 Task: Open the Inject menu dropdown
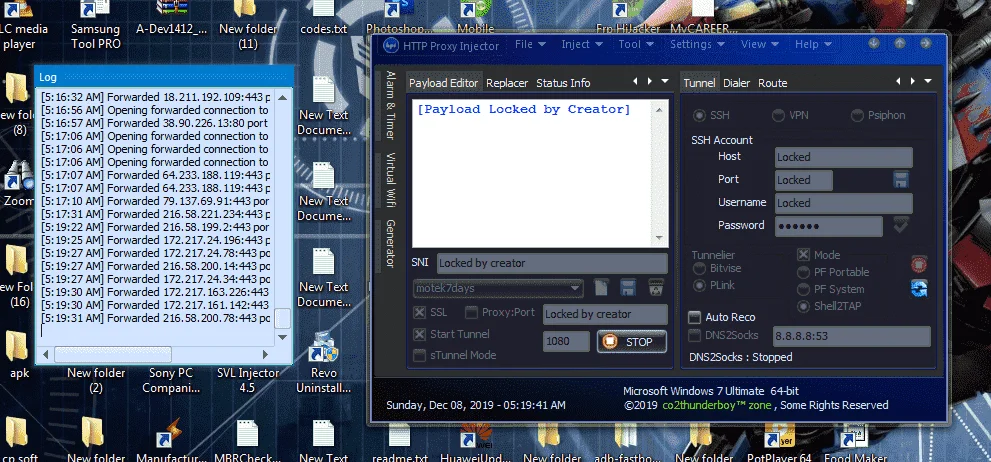coord(582,44)
